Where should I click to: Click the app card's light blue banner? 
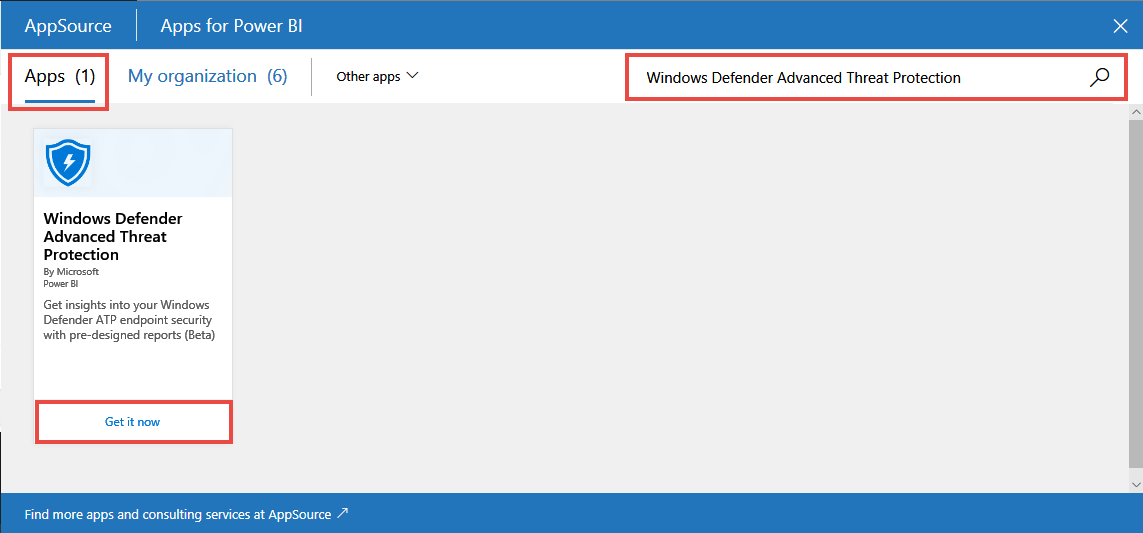tap(165, 162)
